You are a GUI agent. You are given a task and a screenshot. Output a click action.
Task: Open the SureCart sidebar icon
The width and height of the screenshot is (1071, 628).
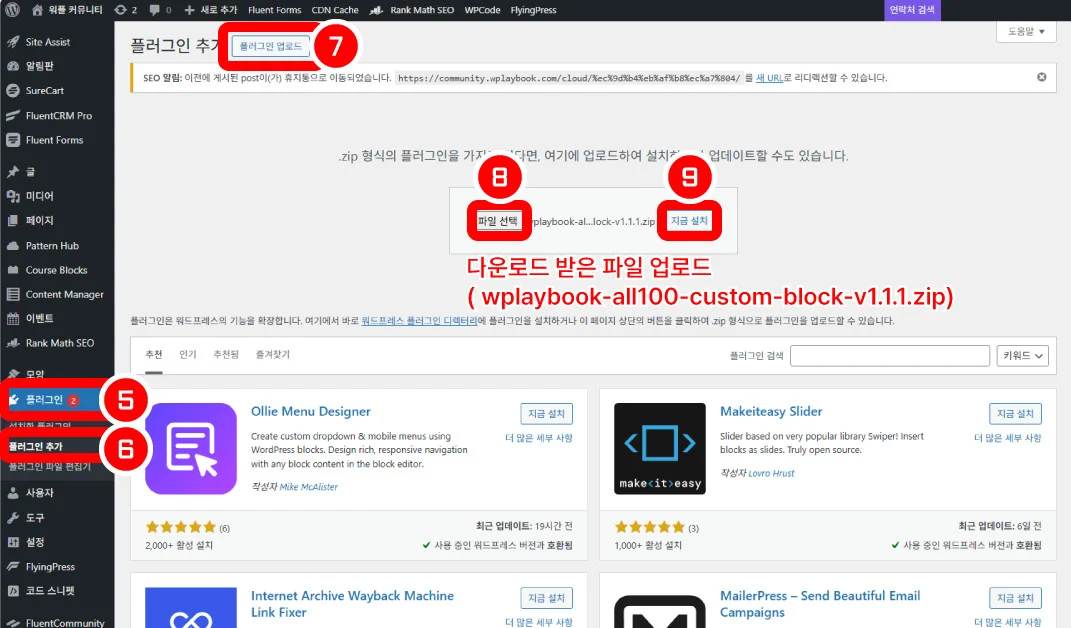click(x=13, y=90)
